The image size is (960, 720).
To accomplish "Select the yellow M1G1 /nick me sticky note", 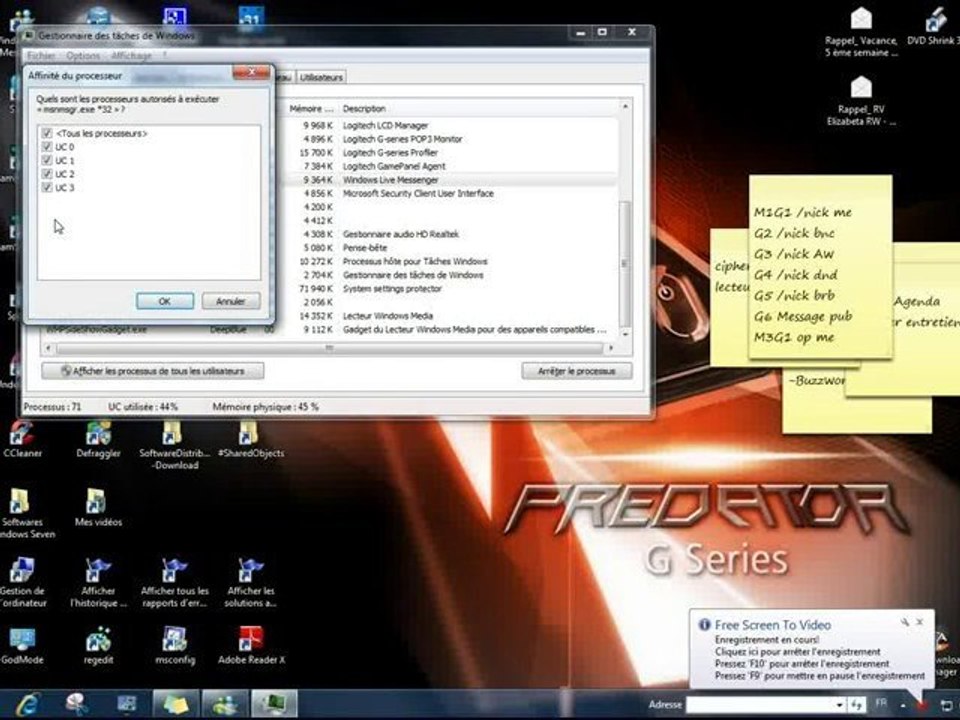I will pyautogui.click(x=820, y=266).
